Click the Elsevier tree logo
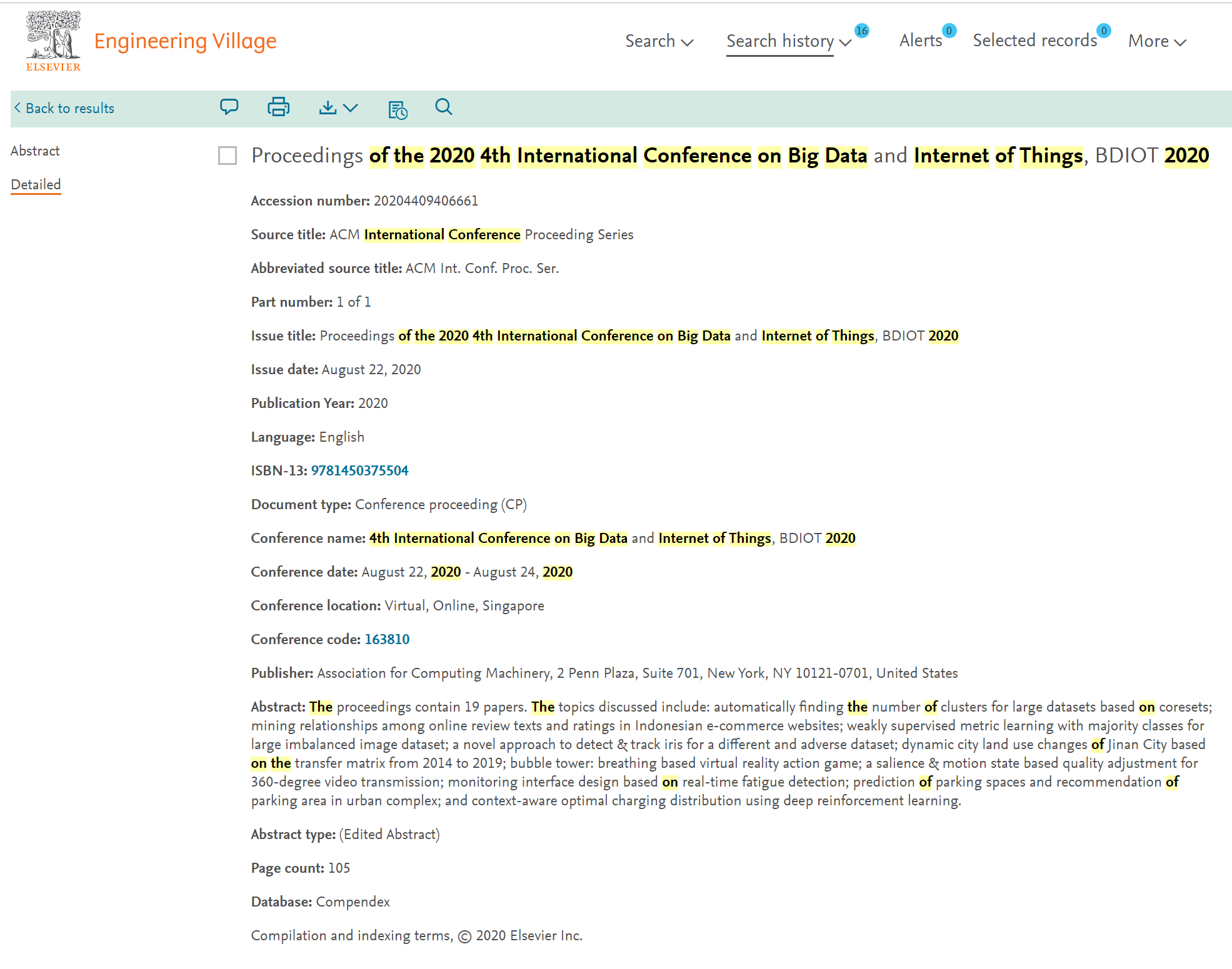Screen dimensions: 1232x969 tap(53, 41)
